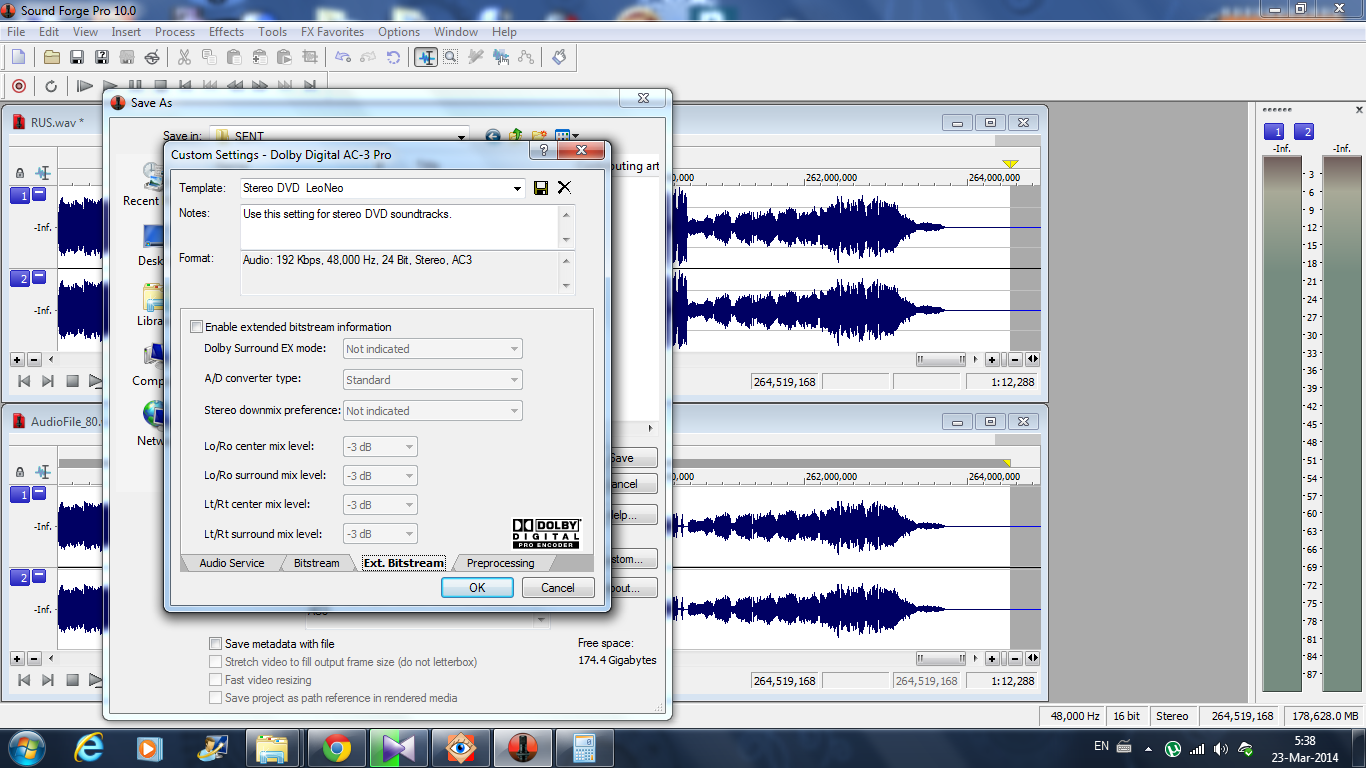The width and height of the screenshot is (1366, 768).
Task: Click the Cut scissors icon
Action: [x=185, y=57]
